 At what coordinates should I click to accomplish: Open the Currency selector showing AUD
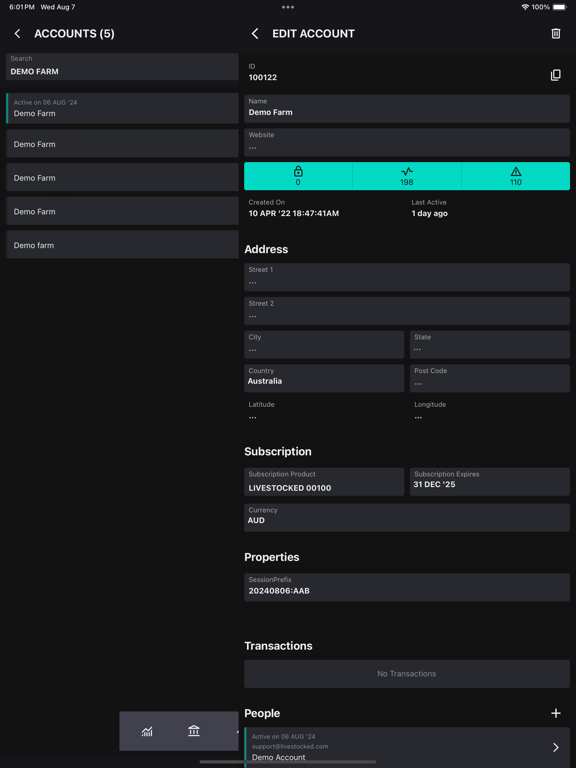[x=407, y=518]
